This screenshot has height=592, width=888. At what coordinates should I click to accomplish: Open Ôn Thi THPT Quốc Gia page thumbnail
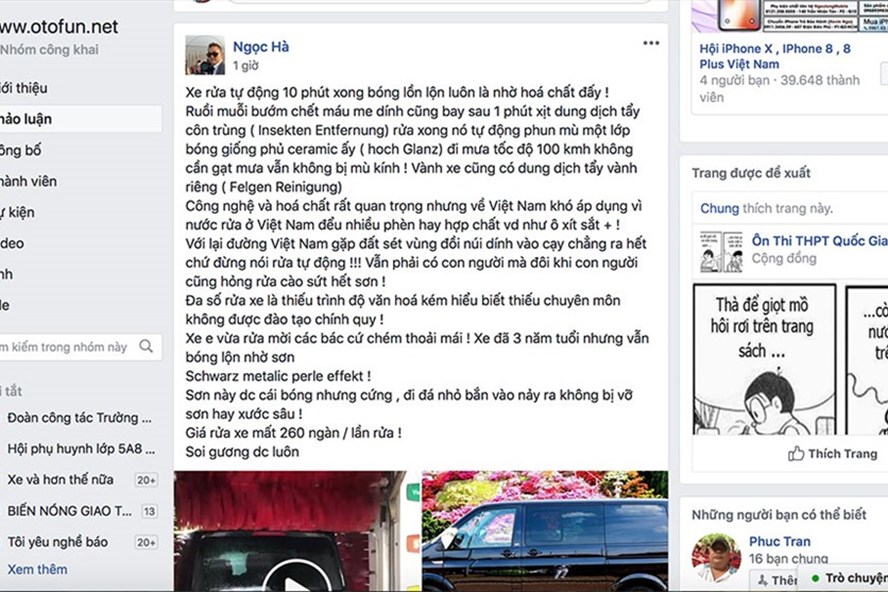(721, 252)
